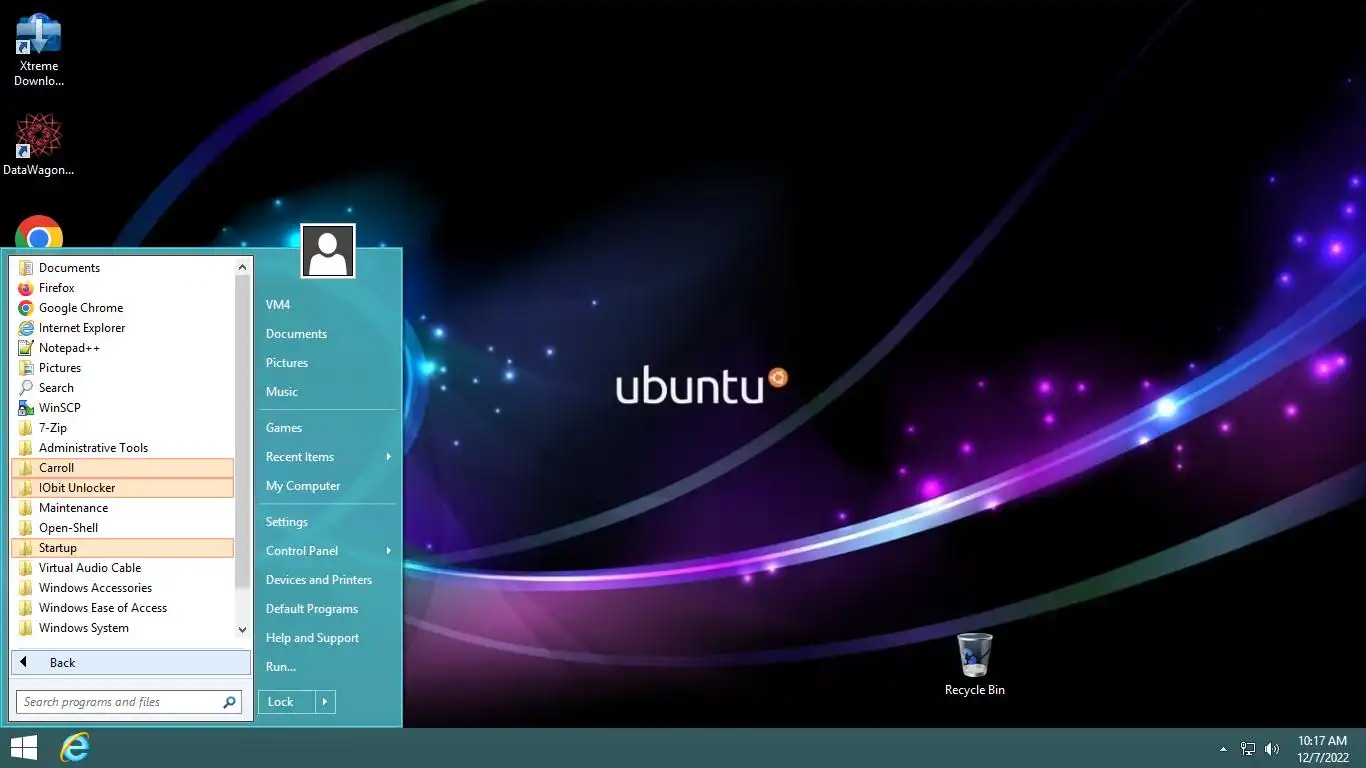Click the user account picture
Viewport: 1366px width, 768px height.
click(328, 251)
